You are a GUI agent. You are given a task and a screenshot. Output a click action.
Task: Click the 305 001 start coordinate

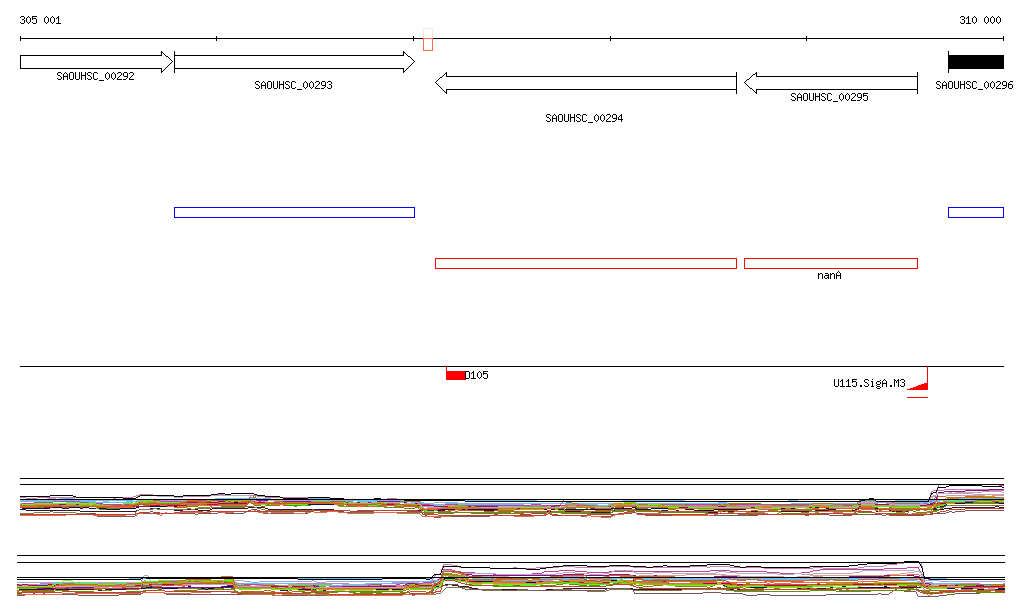(40, 20)
